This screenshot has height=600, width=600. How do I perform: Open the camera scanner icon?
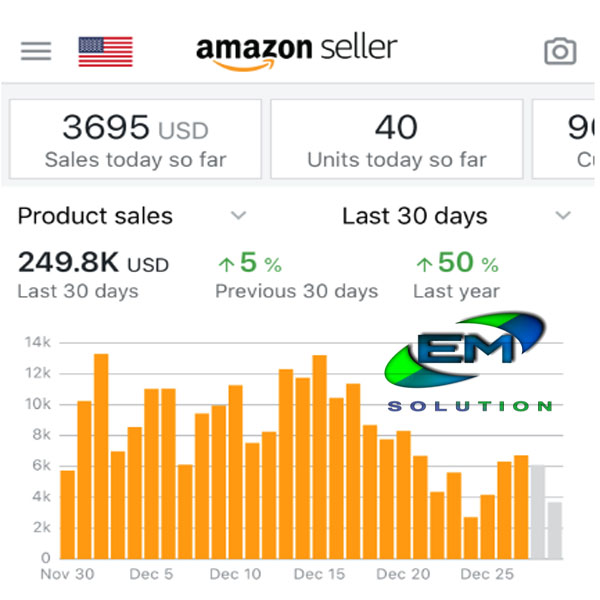pos(560,51)
